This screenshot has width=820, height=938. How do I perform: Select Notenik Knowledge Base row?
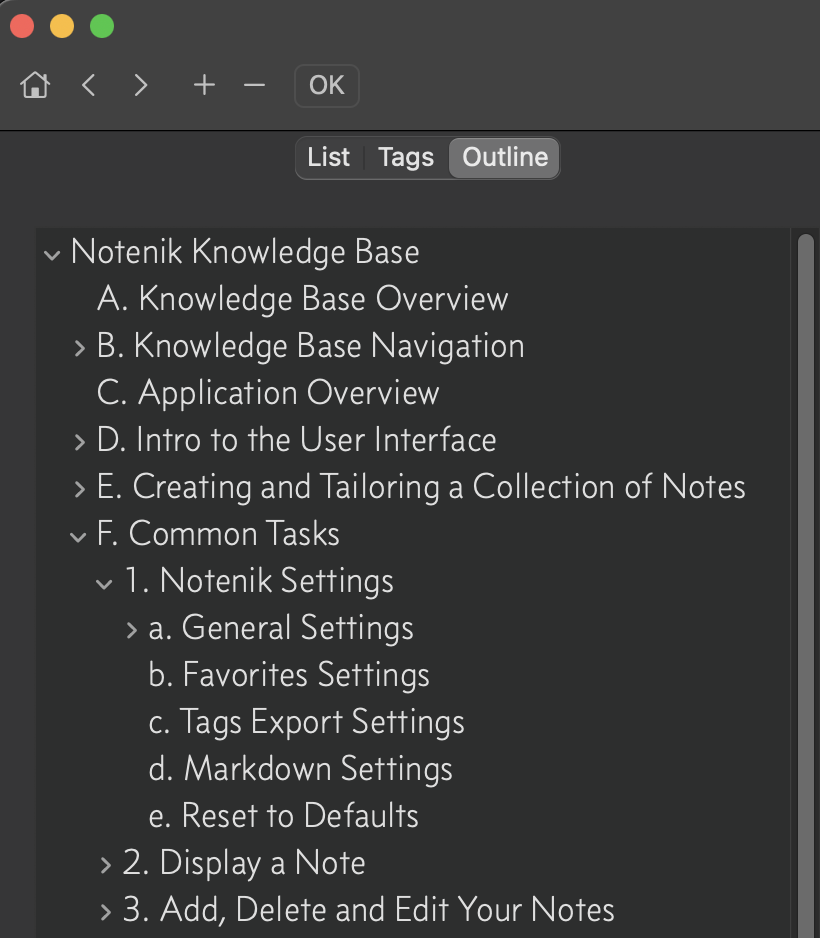click(x=413, y=251)
